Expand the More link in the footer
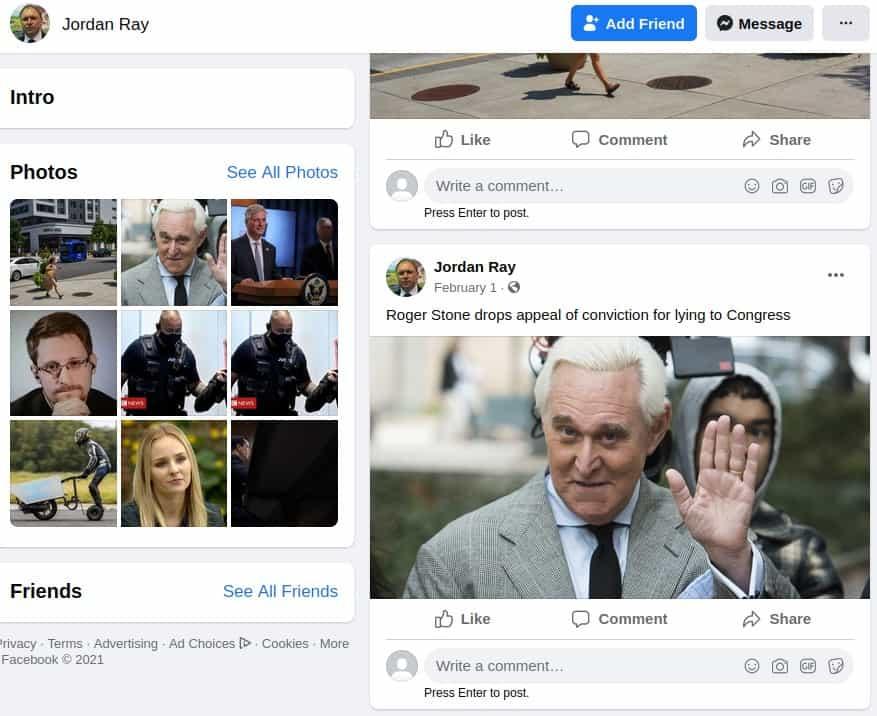877x716 pixels. pyautogui.click(x=334, y=643)
